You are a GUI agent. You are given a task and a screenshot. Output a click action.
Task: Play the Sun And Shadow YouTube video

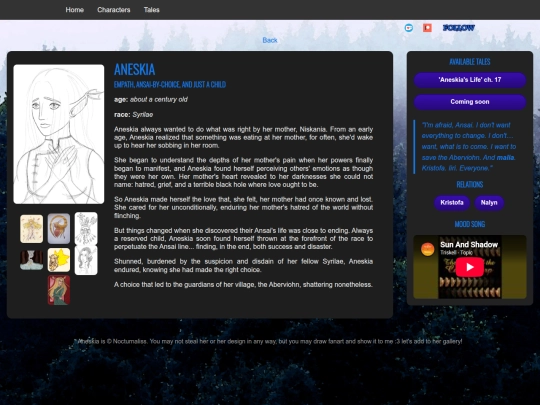(x=470, y=267)
